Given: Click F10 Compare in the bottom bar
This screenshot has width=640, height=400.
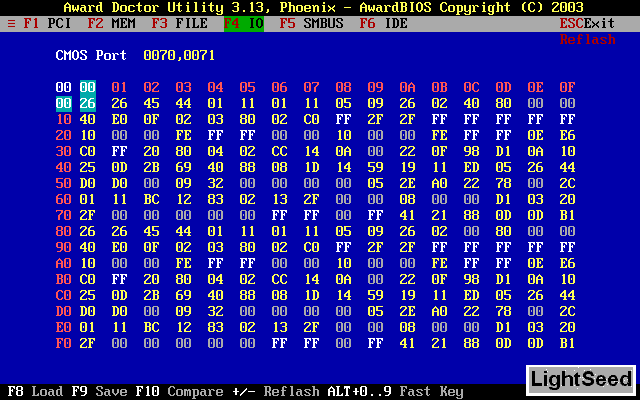Looking at the screenshot, I should click(x=180, y=391).
